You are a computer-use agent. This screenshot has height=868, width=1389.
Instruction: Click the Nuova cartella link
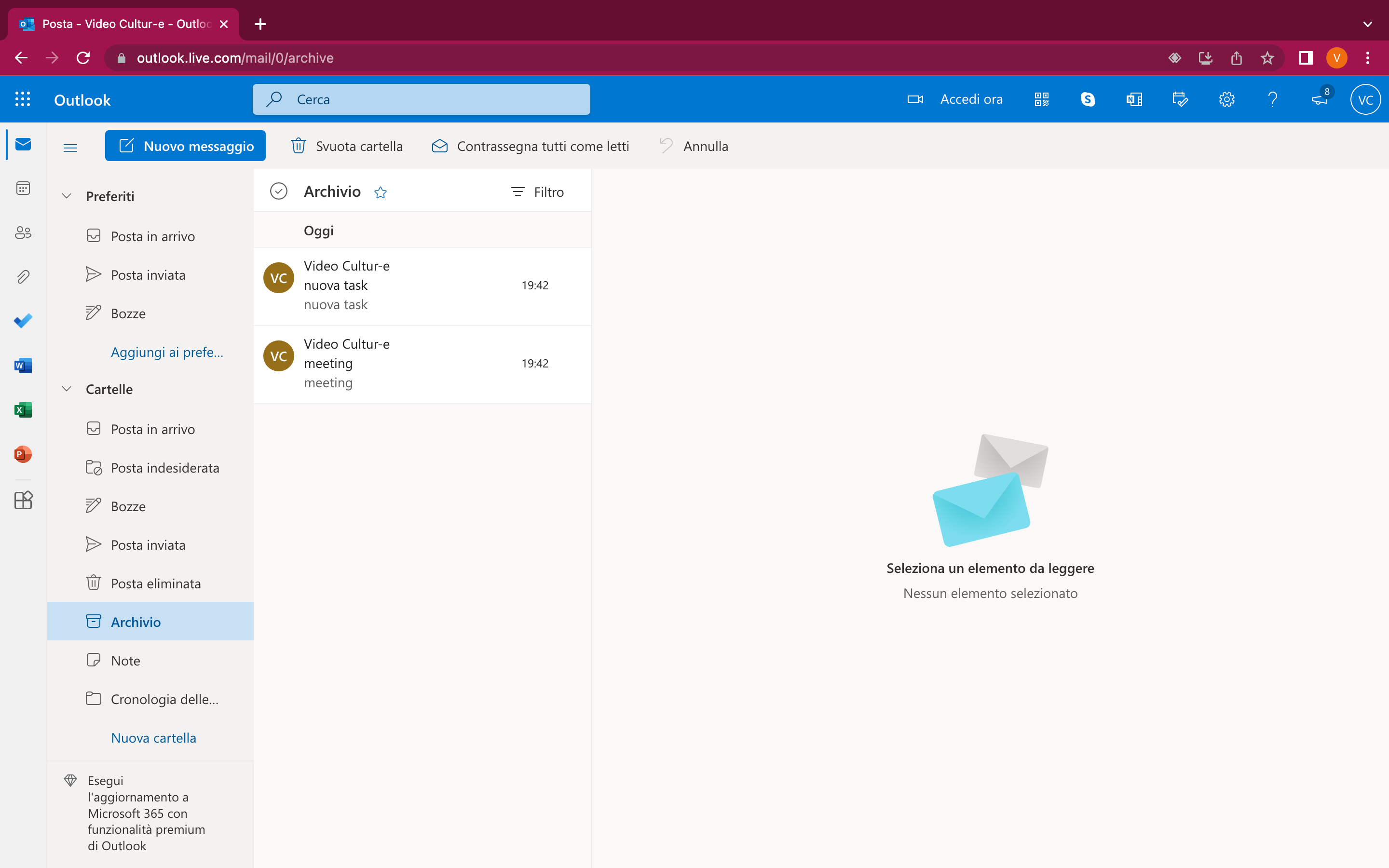[x=153, y=737]
